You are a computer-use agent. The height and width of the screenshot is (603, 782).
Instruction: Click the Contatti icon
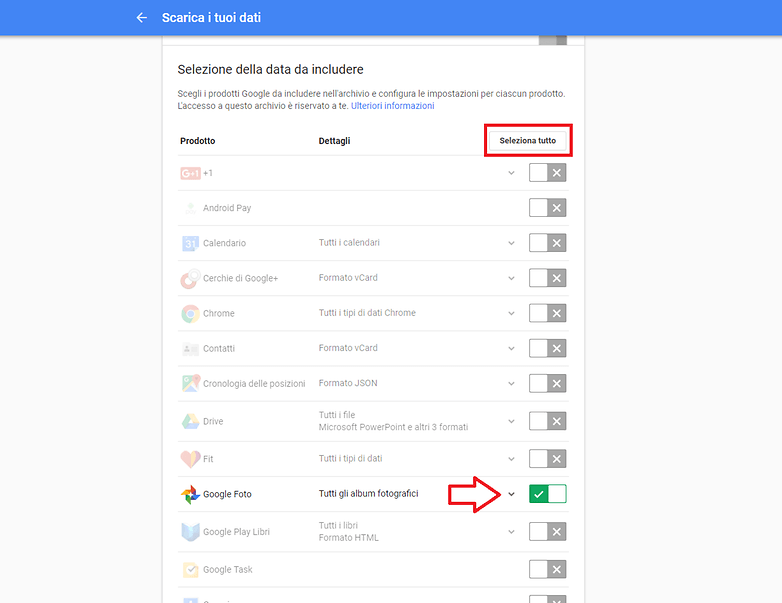[190, 349]
